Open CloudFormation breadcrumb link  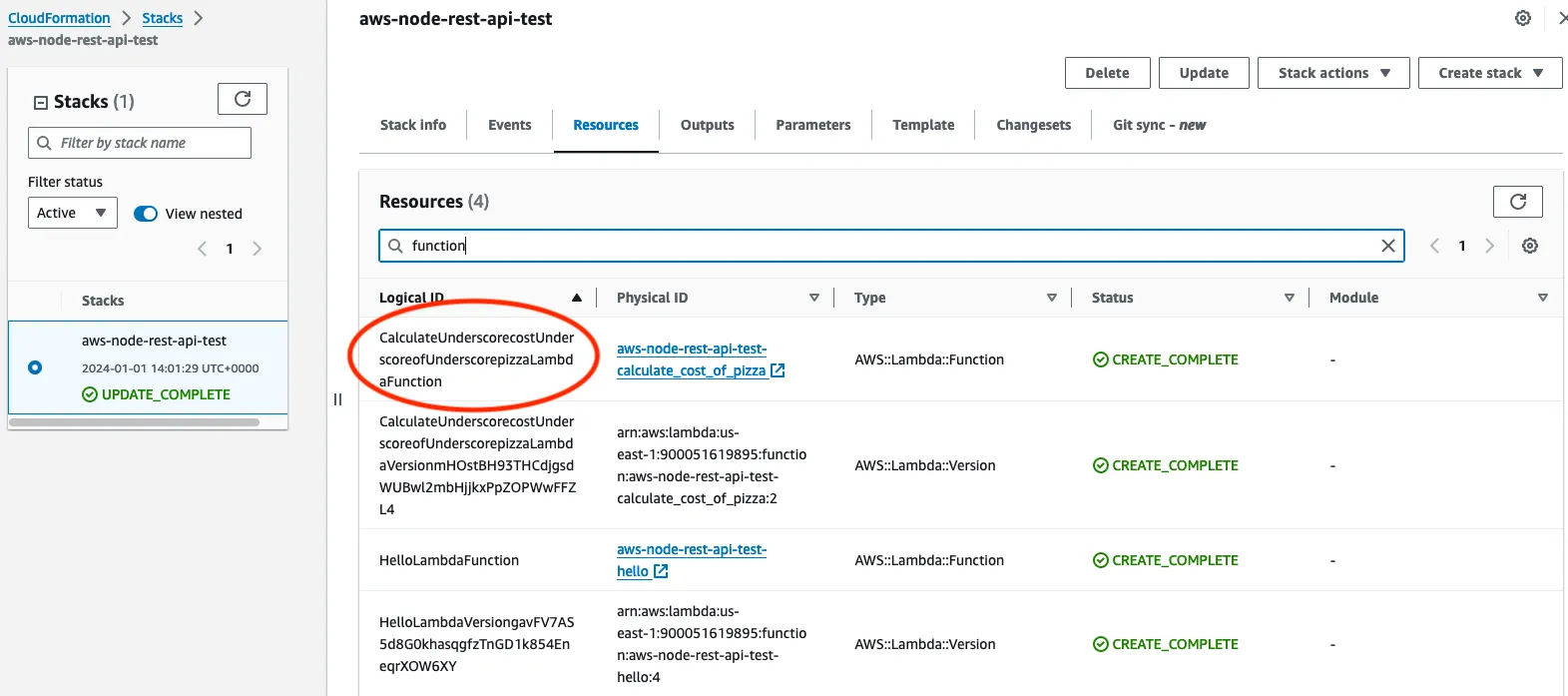[59, 18]
